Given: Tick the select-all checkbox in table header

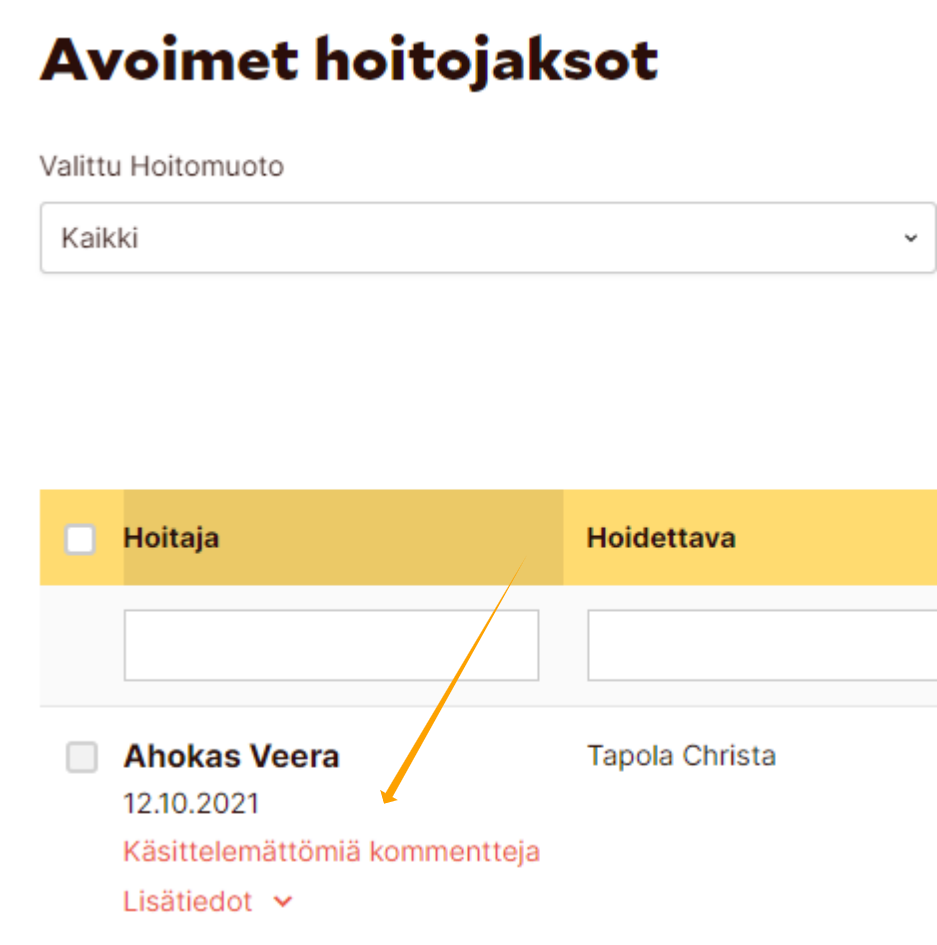Looking at the screenshot, I should (x=80, y=539).
